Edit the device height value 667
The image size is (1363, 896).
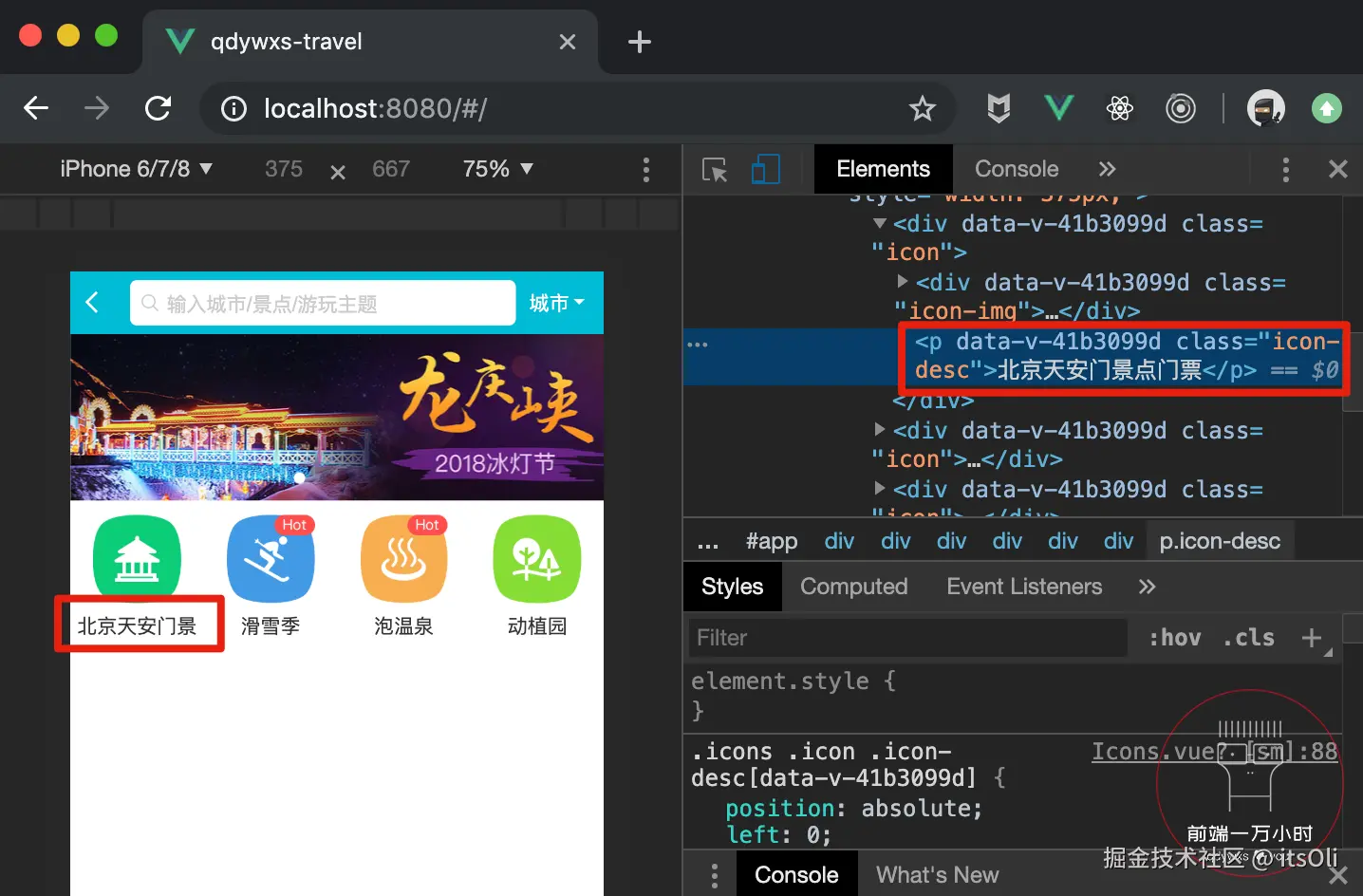pos(391,169)
